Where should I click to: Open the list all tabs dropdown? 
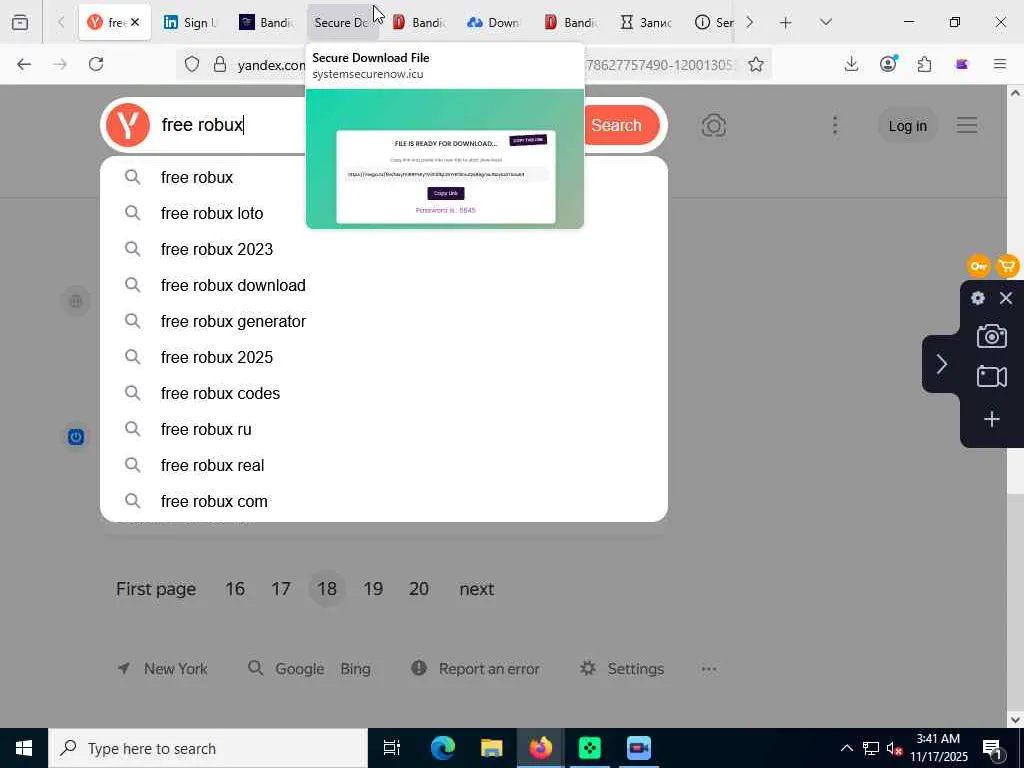click(825, 22)
